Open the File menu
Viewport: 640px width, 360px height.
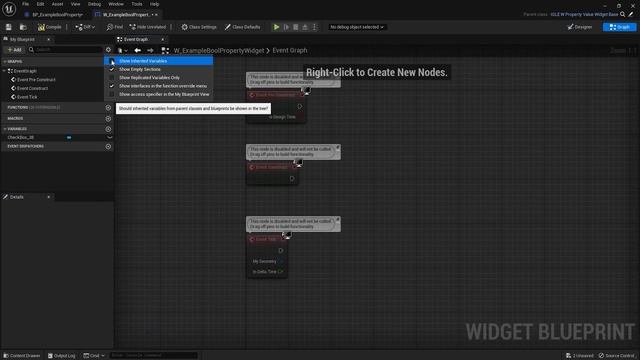[x=25, y=4]
